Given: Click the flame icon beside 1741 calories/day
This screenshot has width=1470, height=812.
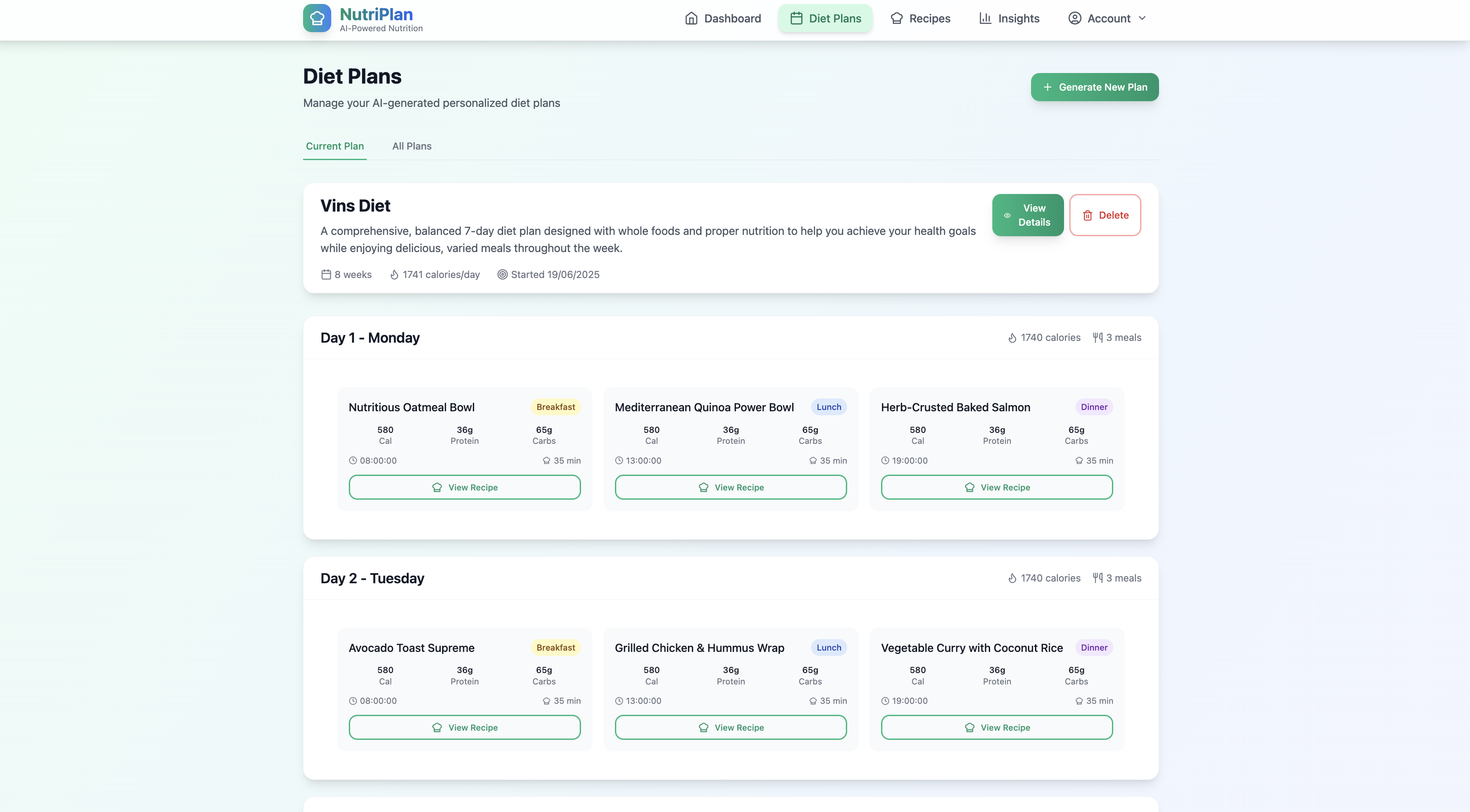Looking at the screenshot, I should (x=394, y=274).
